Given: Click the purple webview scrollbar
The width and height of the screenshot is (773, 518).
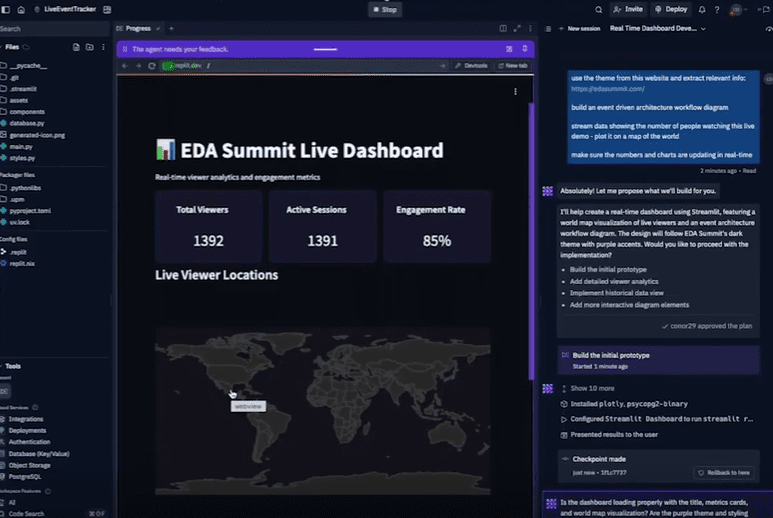Looking at the screenshot, I should [x=531, y=242].
